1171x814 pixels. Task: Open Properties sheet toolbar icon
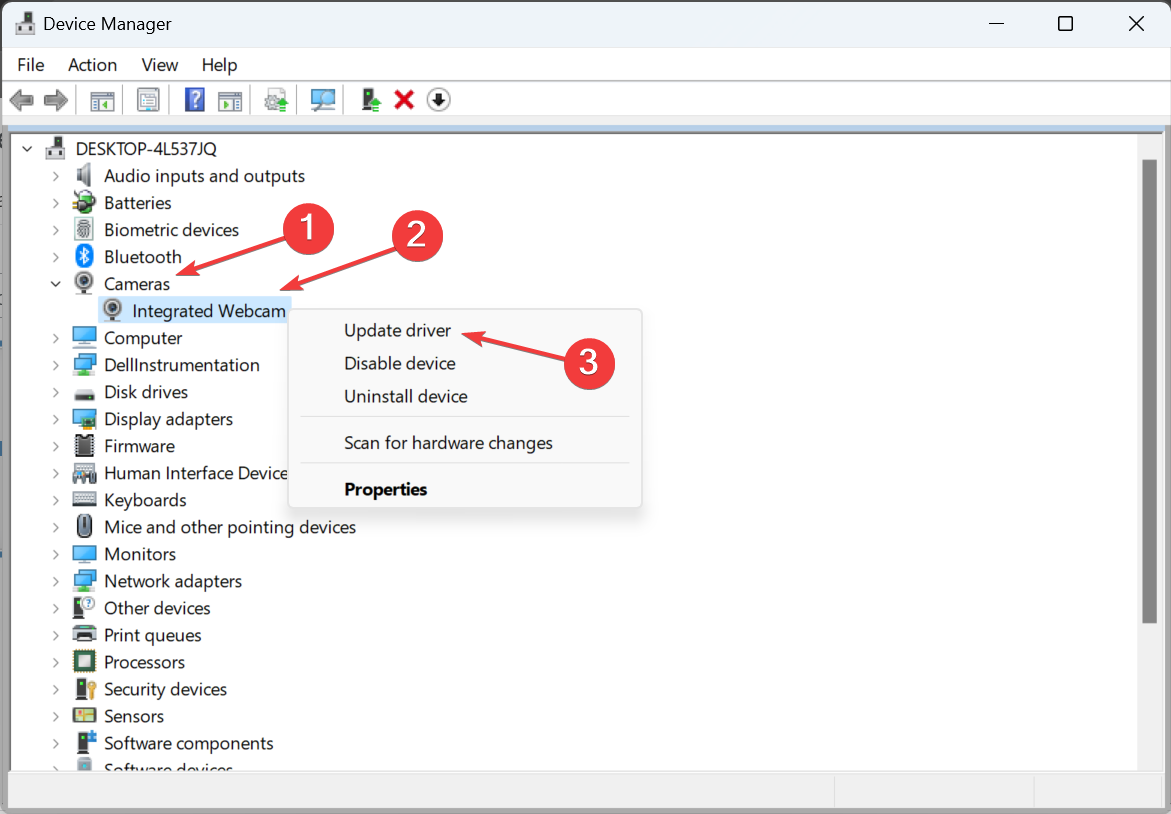[x=149, y=100]
